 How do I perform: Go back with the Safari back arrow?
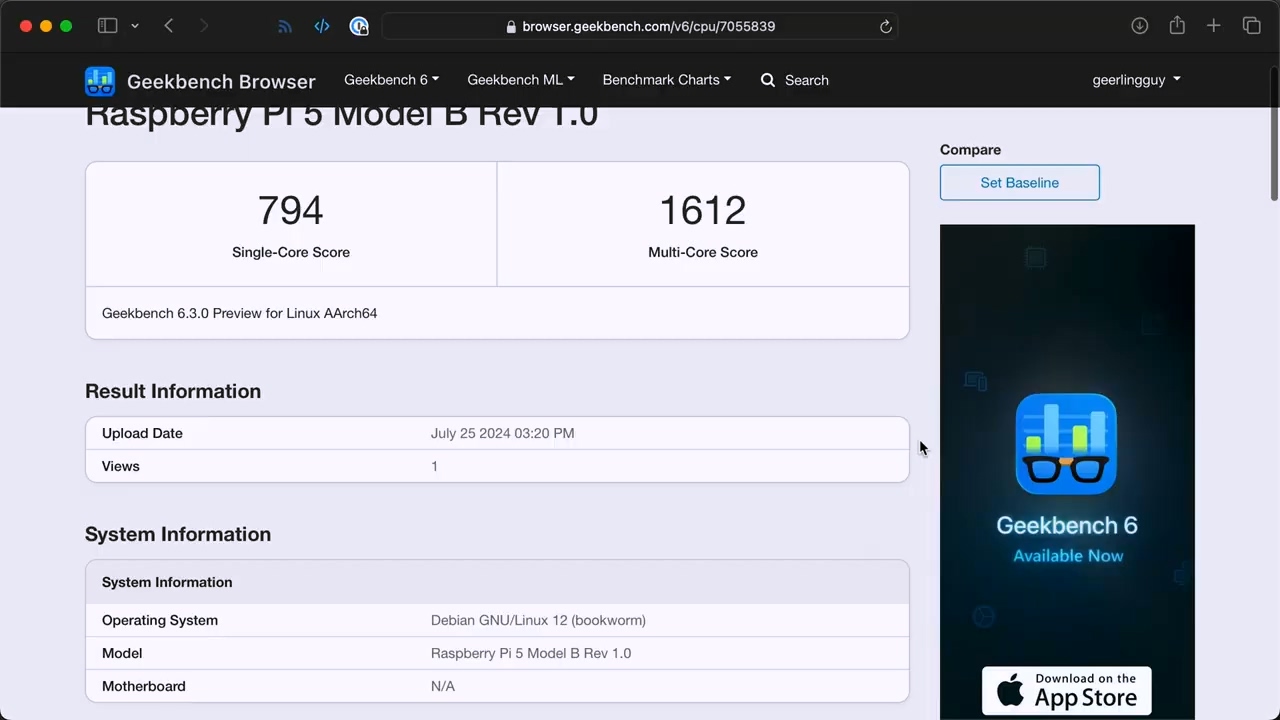click(169, 26)
